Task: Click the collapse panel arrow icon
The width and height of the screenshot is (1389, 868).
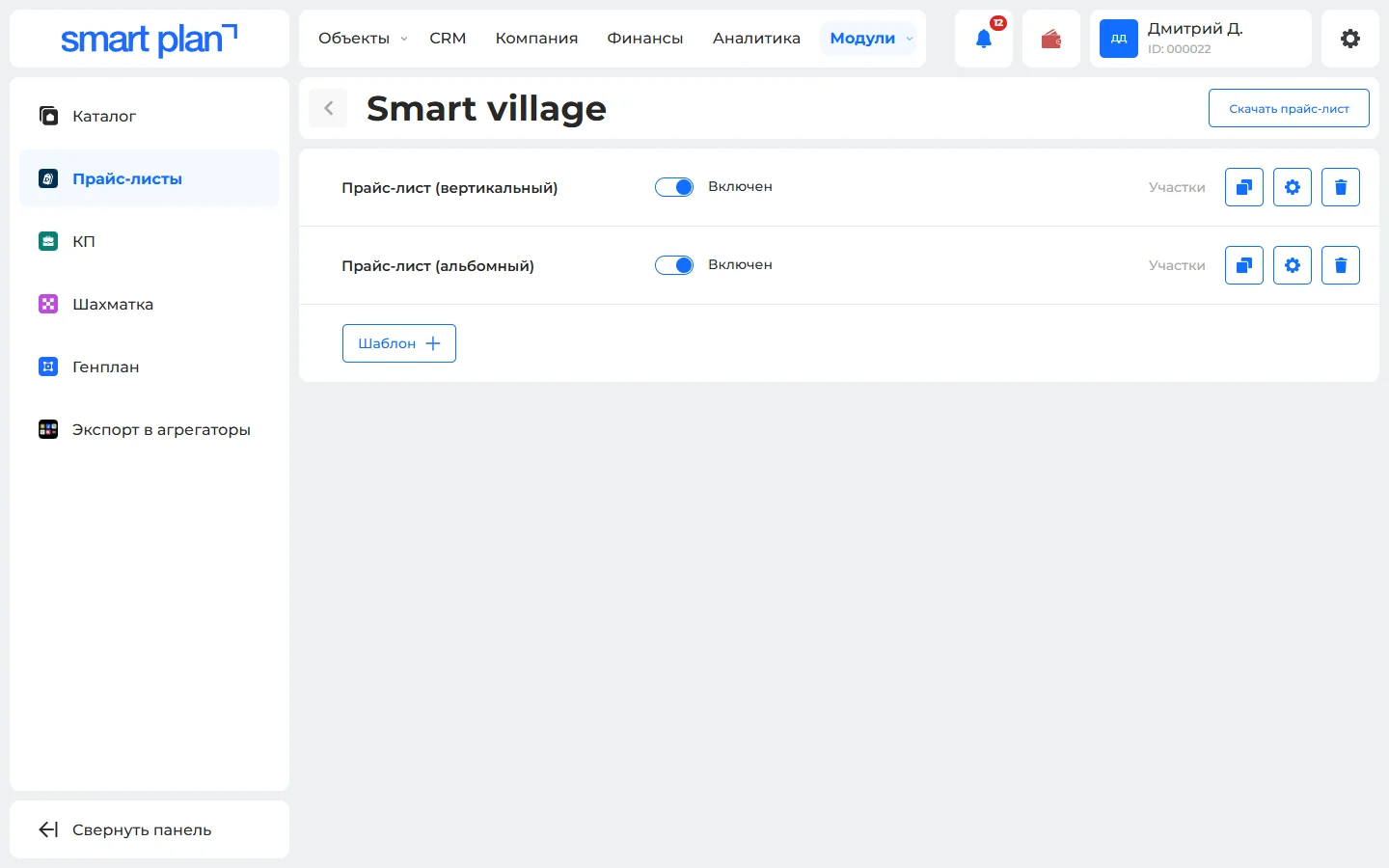Action: click(48, 829)
